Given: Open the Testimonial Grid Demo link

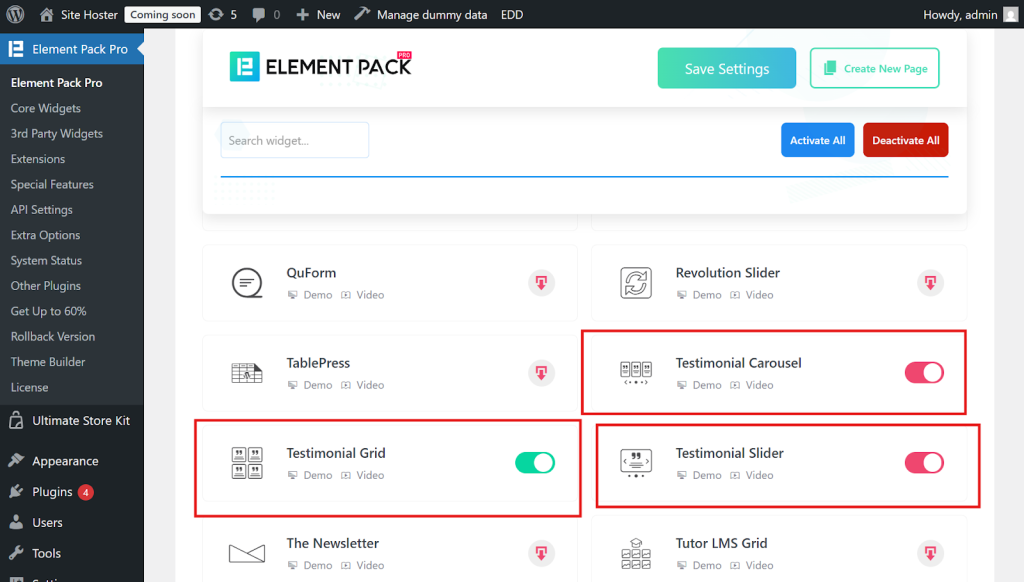Looking at the screenshot, I should 317,475.
